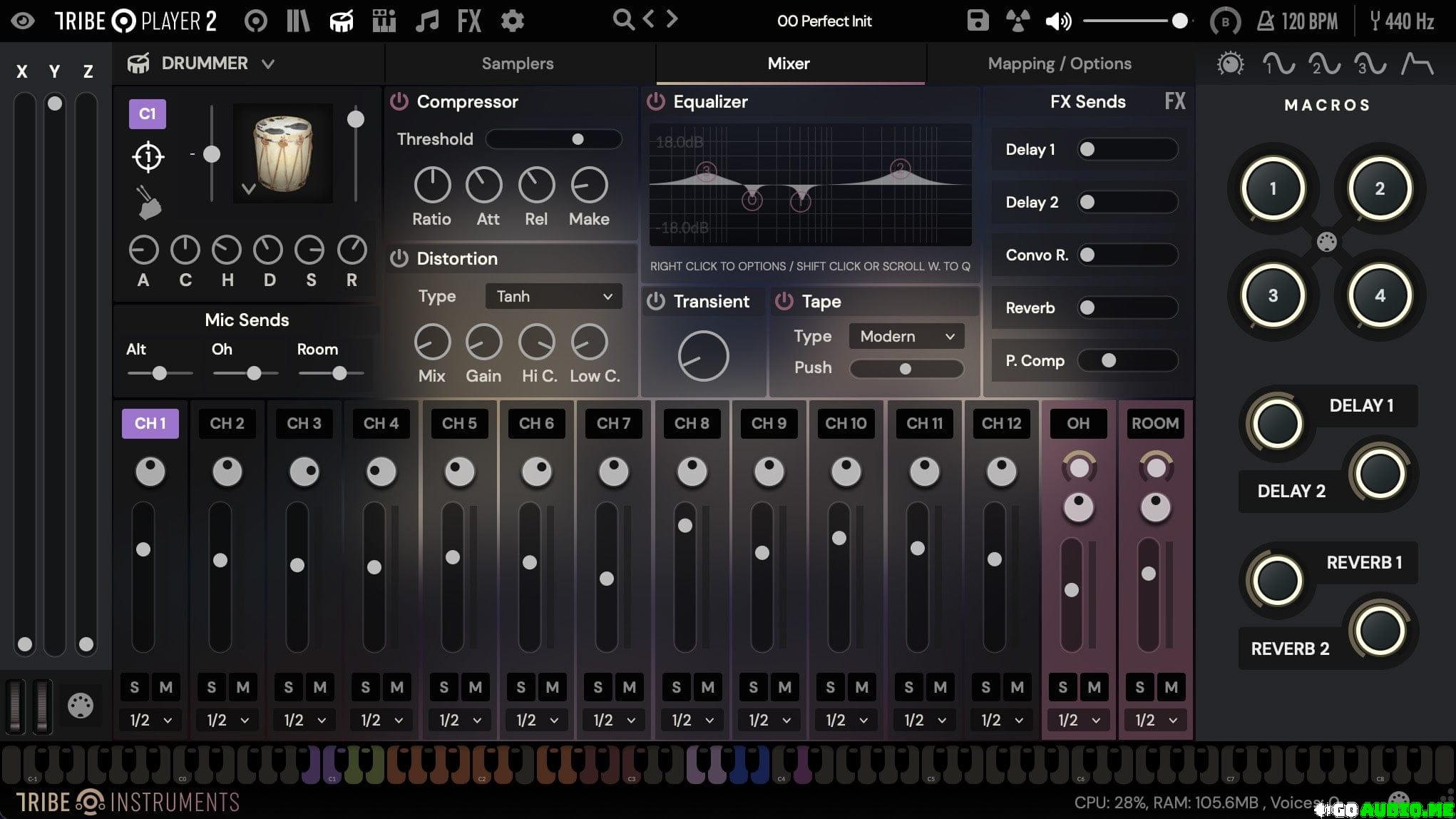Open the FX page icon in top toolbar

coord(469,21)
